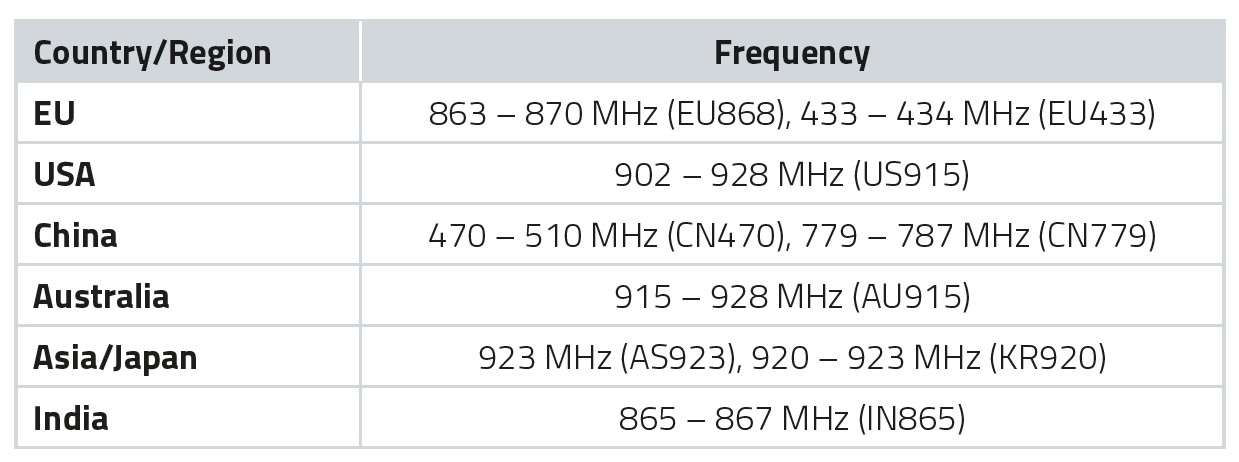Click the India row label
This screenshot has width=1239, height=462.
(x=70, y=417)
